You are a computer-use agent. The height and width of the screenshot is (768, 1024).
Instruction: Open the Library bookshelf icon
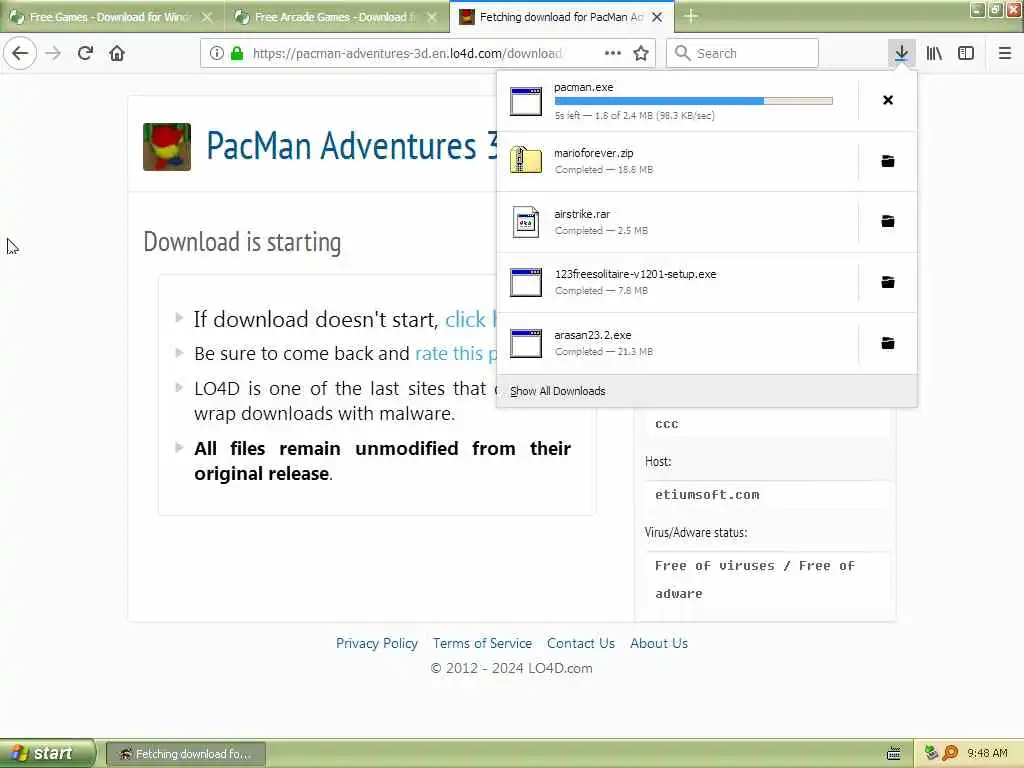click(934, 53)
